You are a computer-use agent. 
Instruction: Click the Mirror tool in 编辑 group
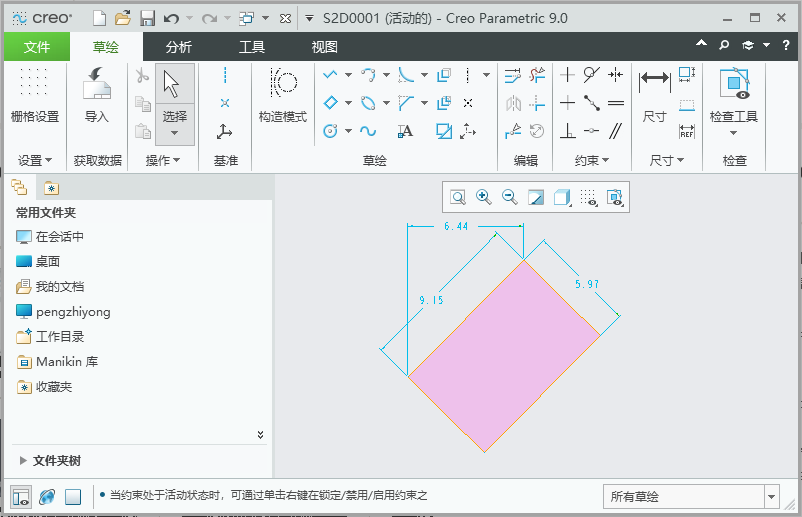pyautogui.click(x=513, y=103)
